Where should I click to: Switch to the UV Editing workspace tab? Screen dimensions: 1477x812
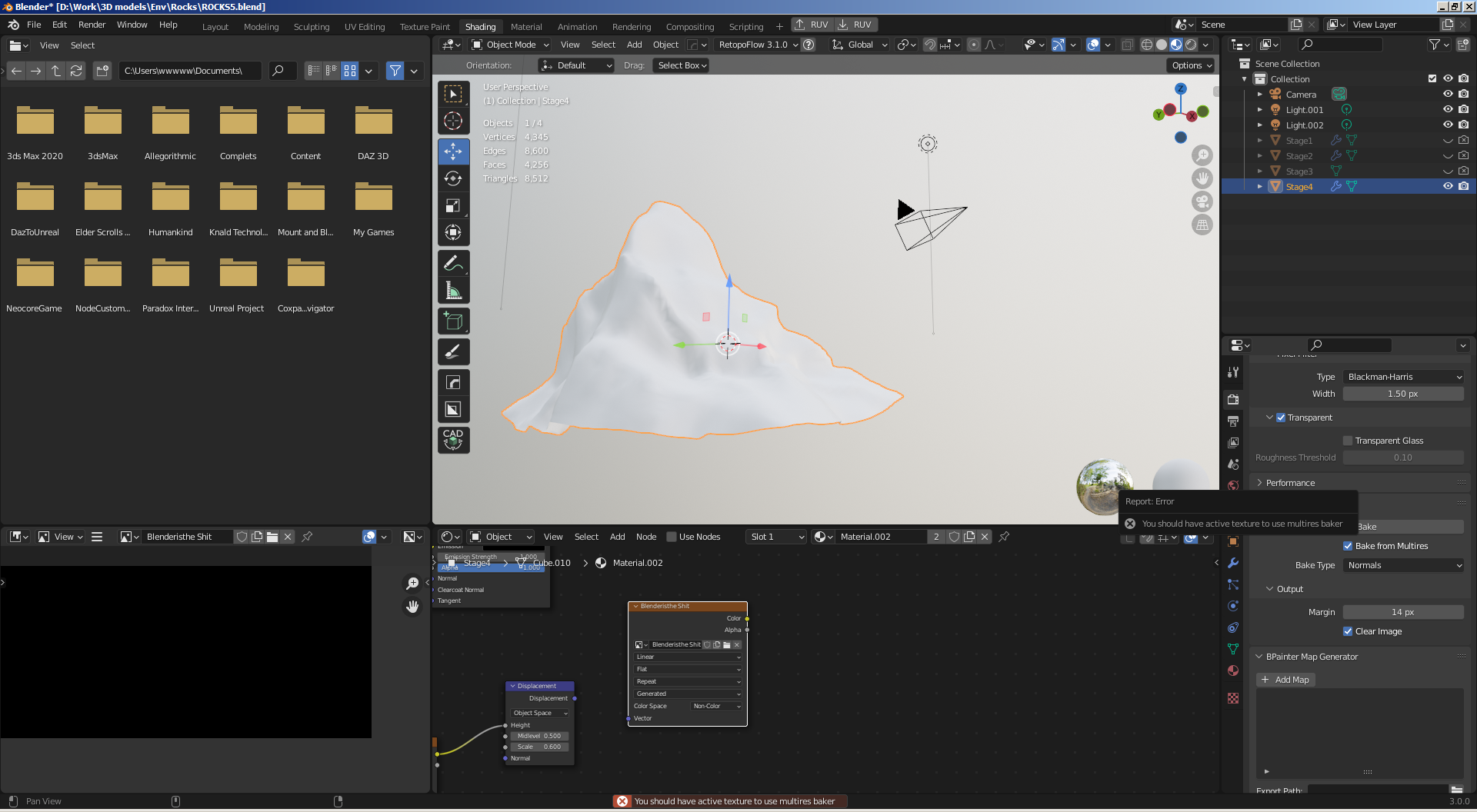(x=365, y=26)
